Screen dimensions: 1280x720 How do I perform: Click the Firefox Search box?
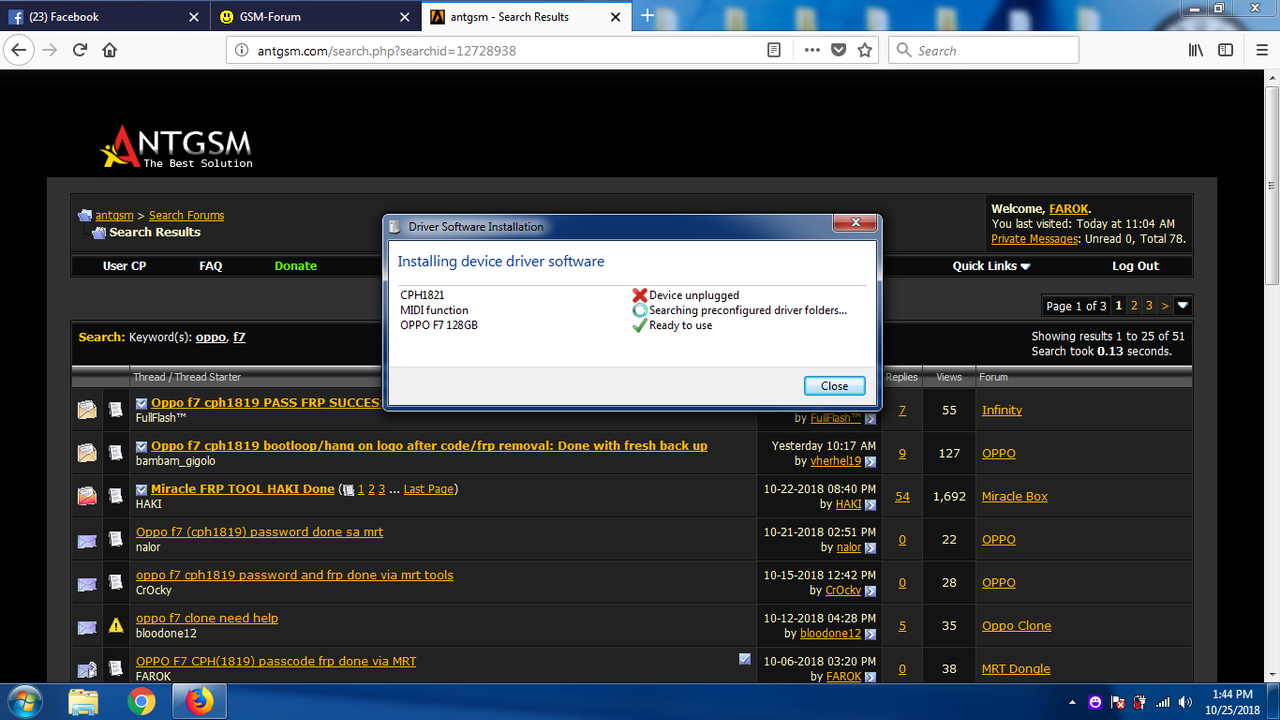point(984,50)
